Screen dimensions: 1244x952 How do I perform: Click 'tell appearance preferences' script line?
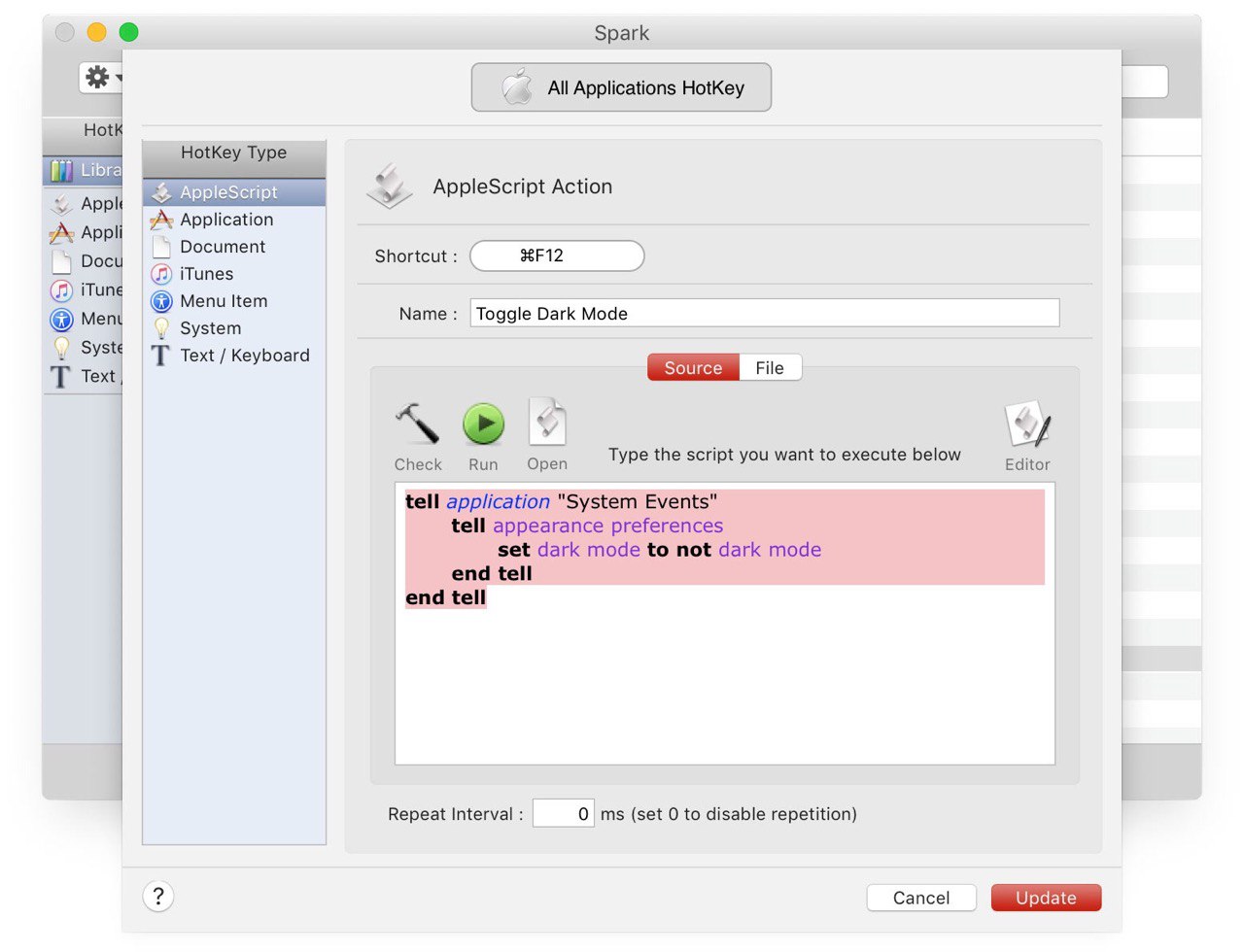[x=587, y=526]
